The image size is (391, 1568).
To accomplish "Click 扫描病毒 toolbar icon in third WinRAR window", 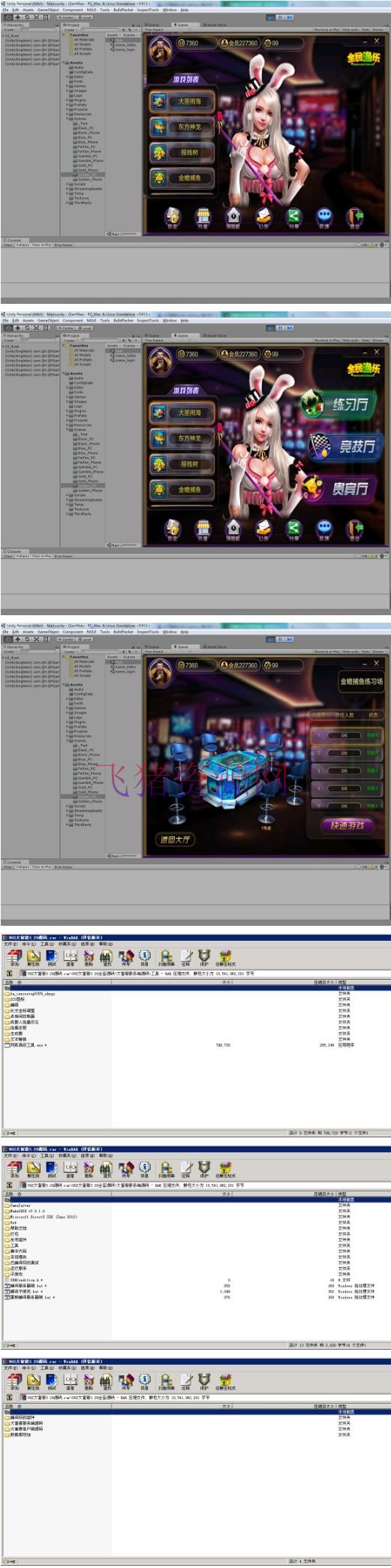I will point(166,1381).
